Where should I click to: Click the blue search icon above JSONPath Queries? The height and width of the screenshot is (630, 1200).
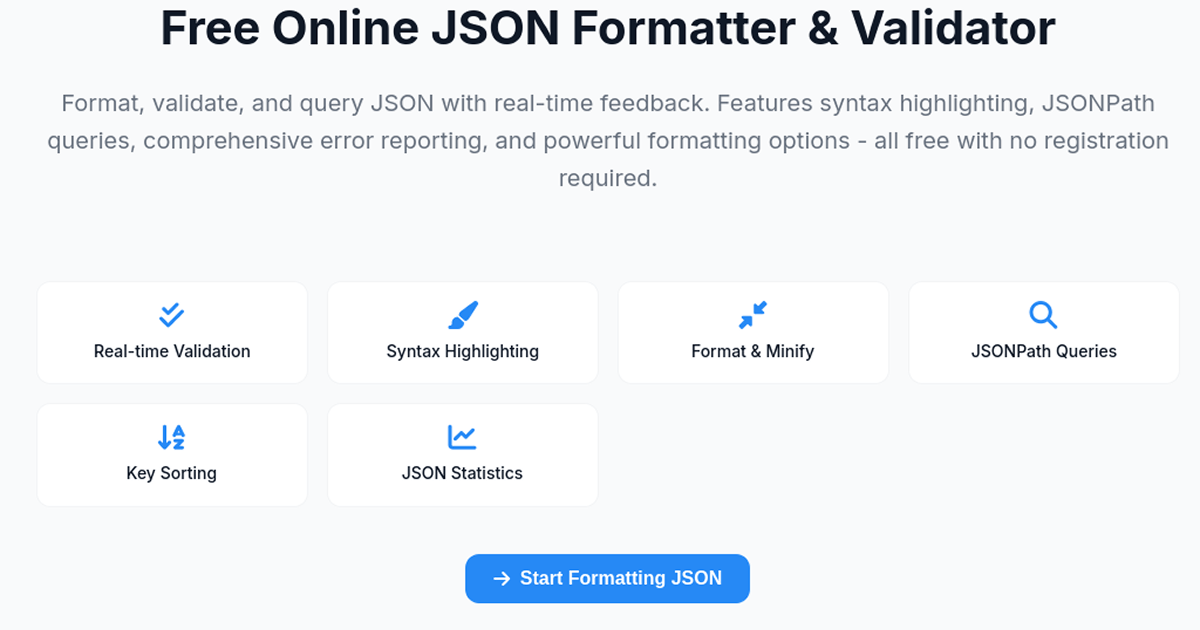pos(1043,315)
